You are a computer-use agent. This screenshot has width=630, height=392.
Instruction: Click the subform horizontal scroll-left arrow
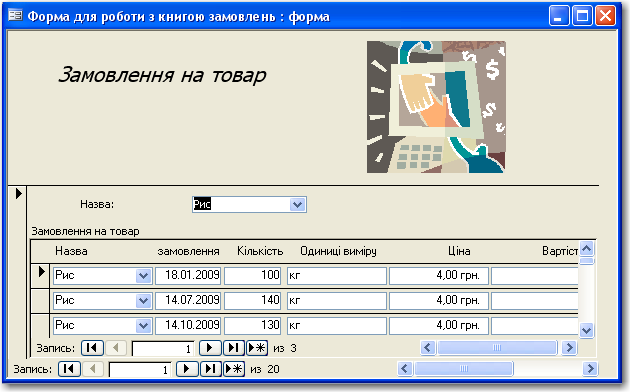[428, 348]
